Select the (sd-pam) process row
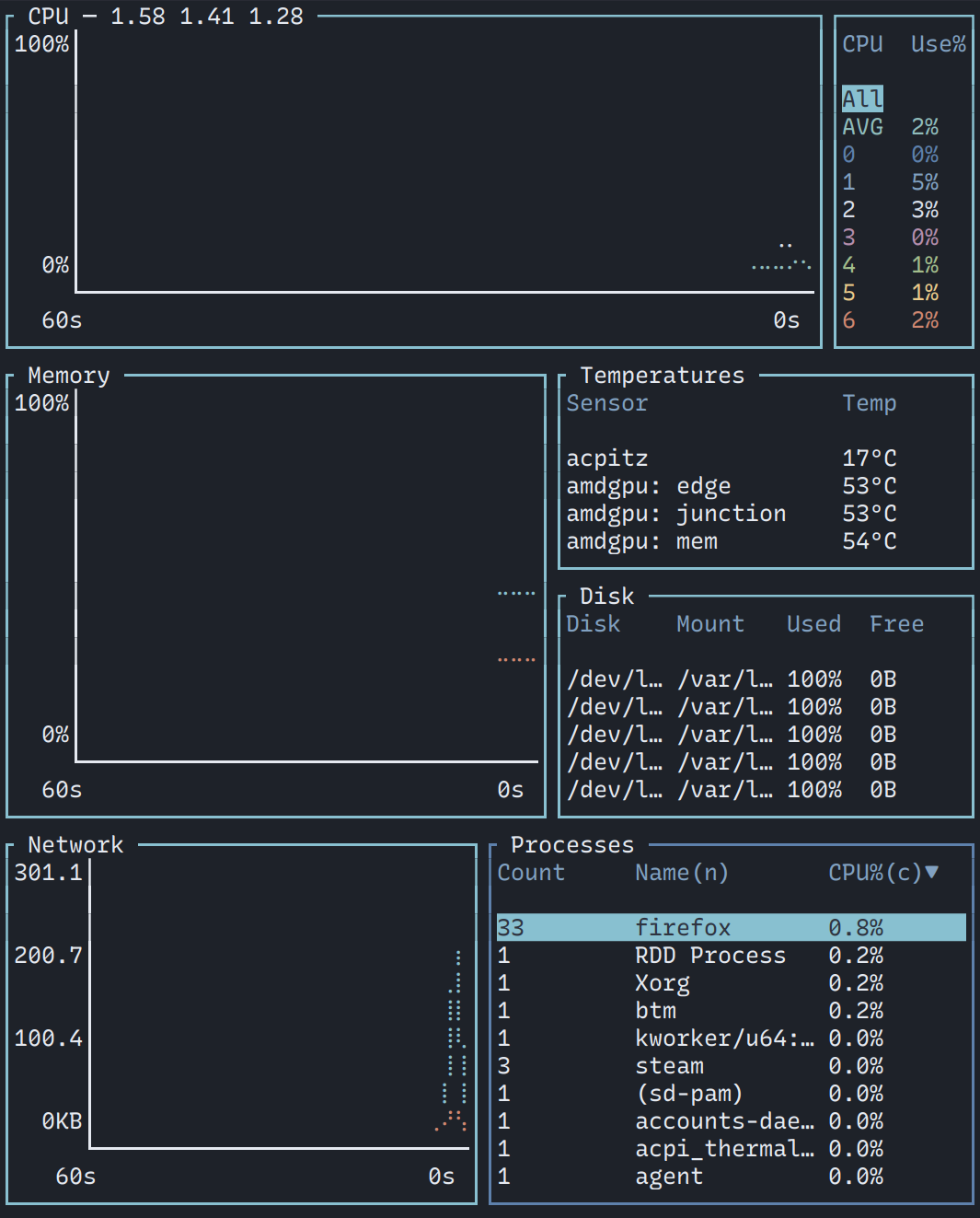The image size is (980, 1218). pos(732,1093)
